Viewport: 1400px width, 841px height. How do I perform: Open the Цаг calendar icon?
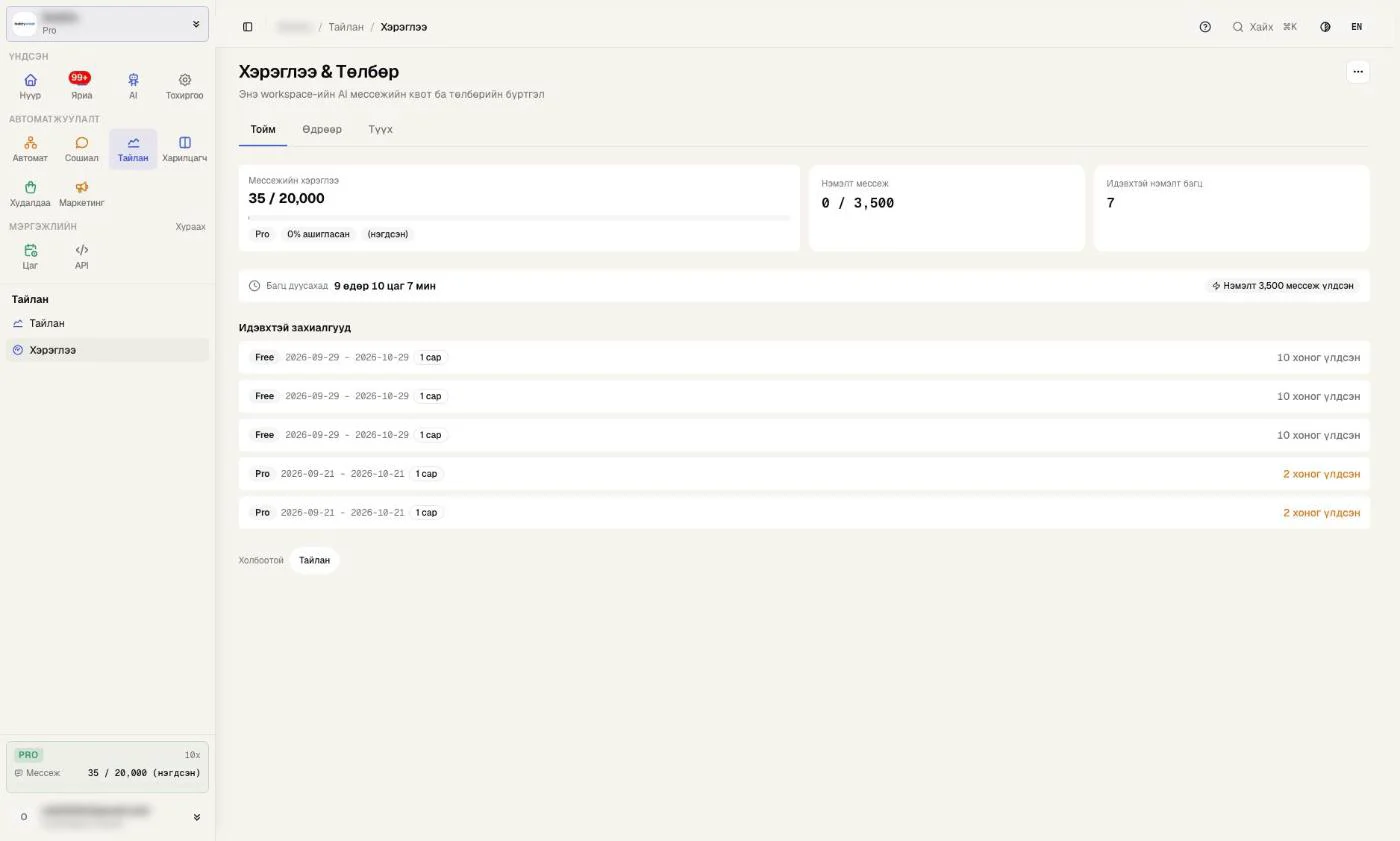(30, 257)
